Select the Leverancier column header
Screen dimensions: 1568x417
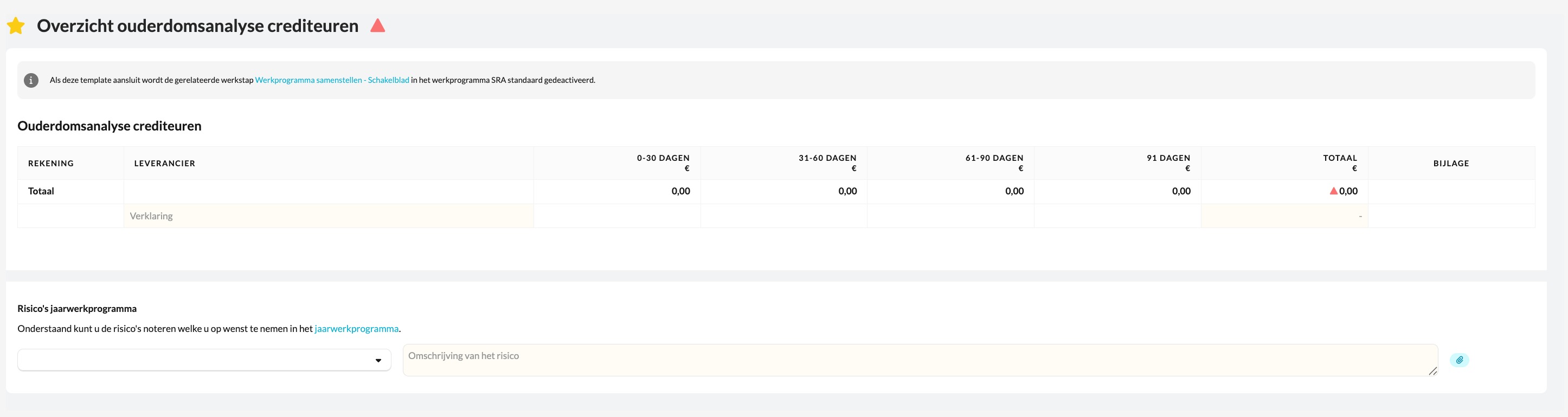click(164, 164)
